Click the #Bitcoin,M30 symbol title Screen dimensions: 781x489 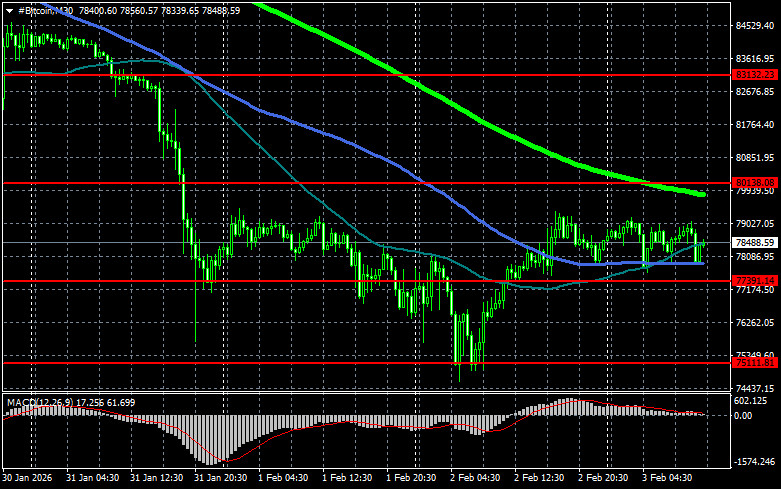45,10
